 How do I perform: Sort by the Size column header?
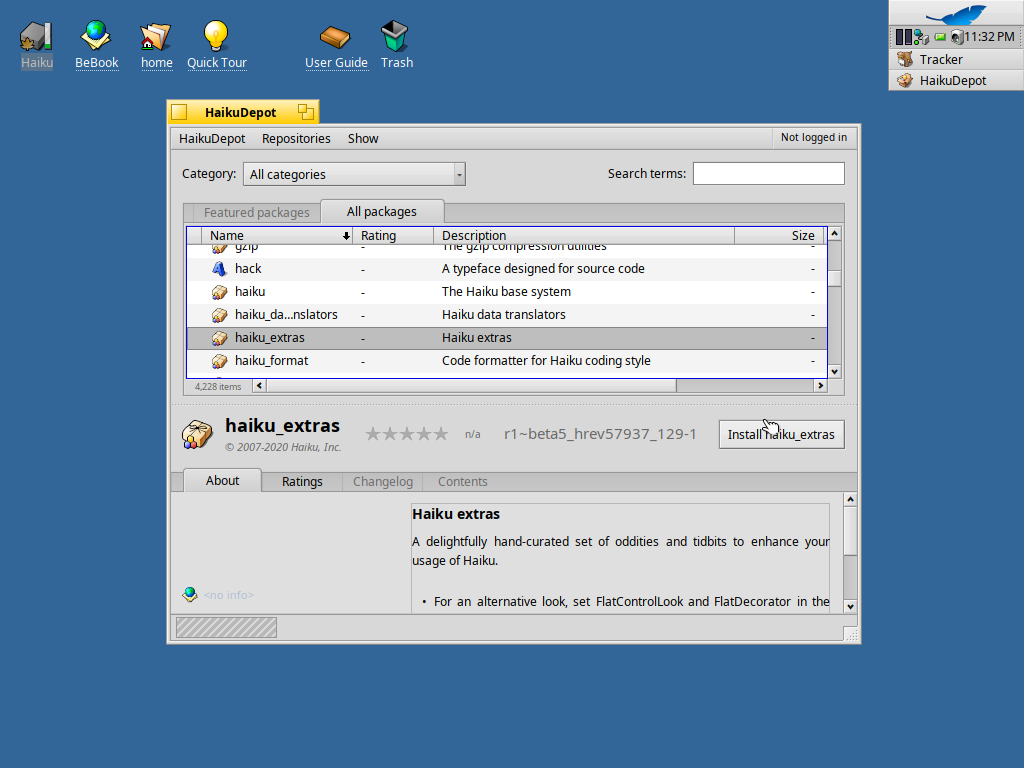pos(780,236)
